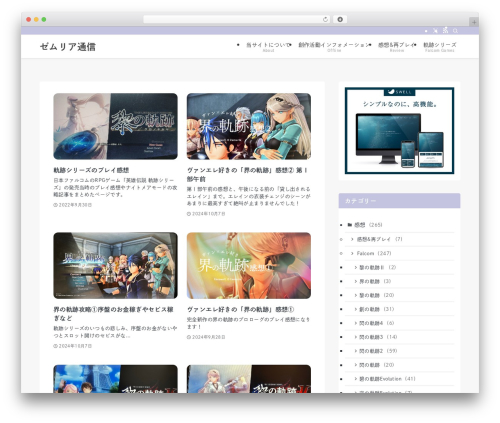Open the X (Twitter) icon in top bar
The image size is (500, 423).
435,31
